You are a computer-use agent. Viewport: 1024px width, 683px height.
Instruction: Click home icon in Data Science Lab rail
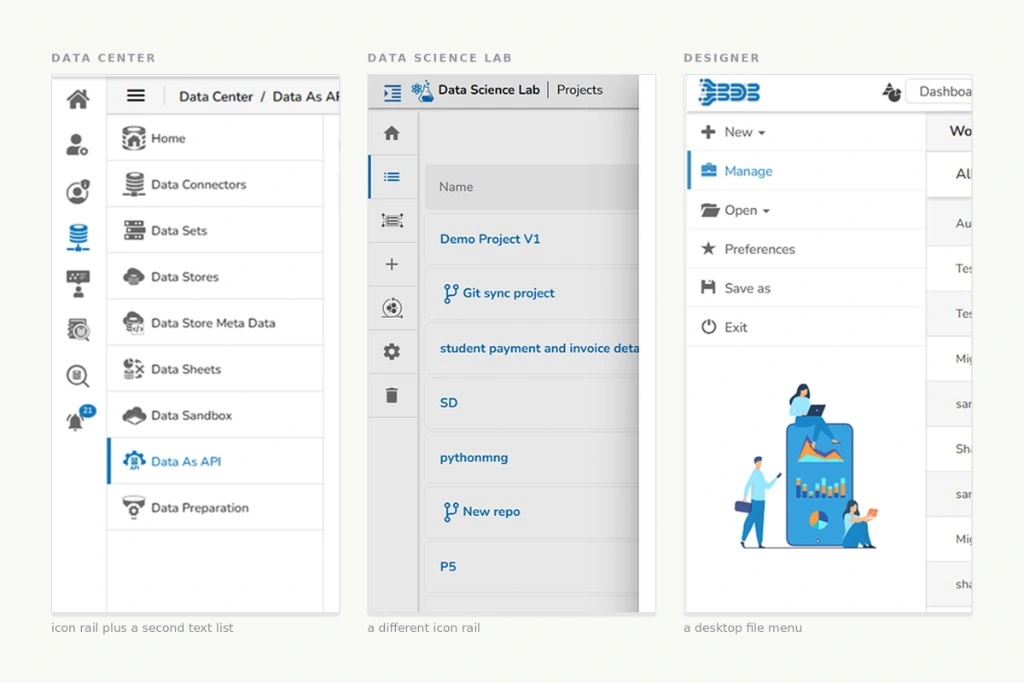pos(392,133)
